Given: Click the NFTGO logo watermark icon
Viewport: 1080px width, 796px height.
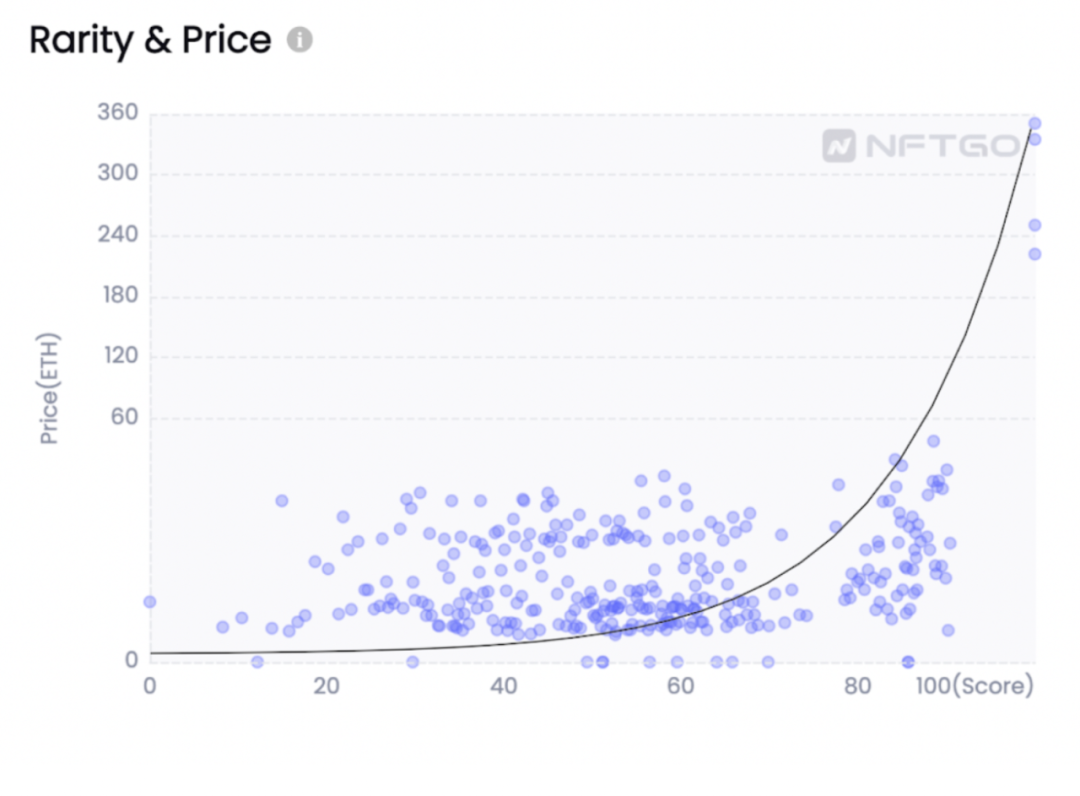Looking at the screenshot, I should tap(839, 146).
